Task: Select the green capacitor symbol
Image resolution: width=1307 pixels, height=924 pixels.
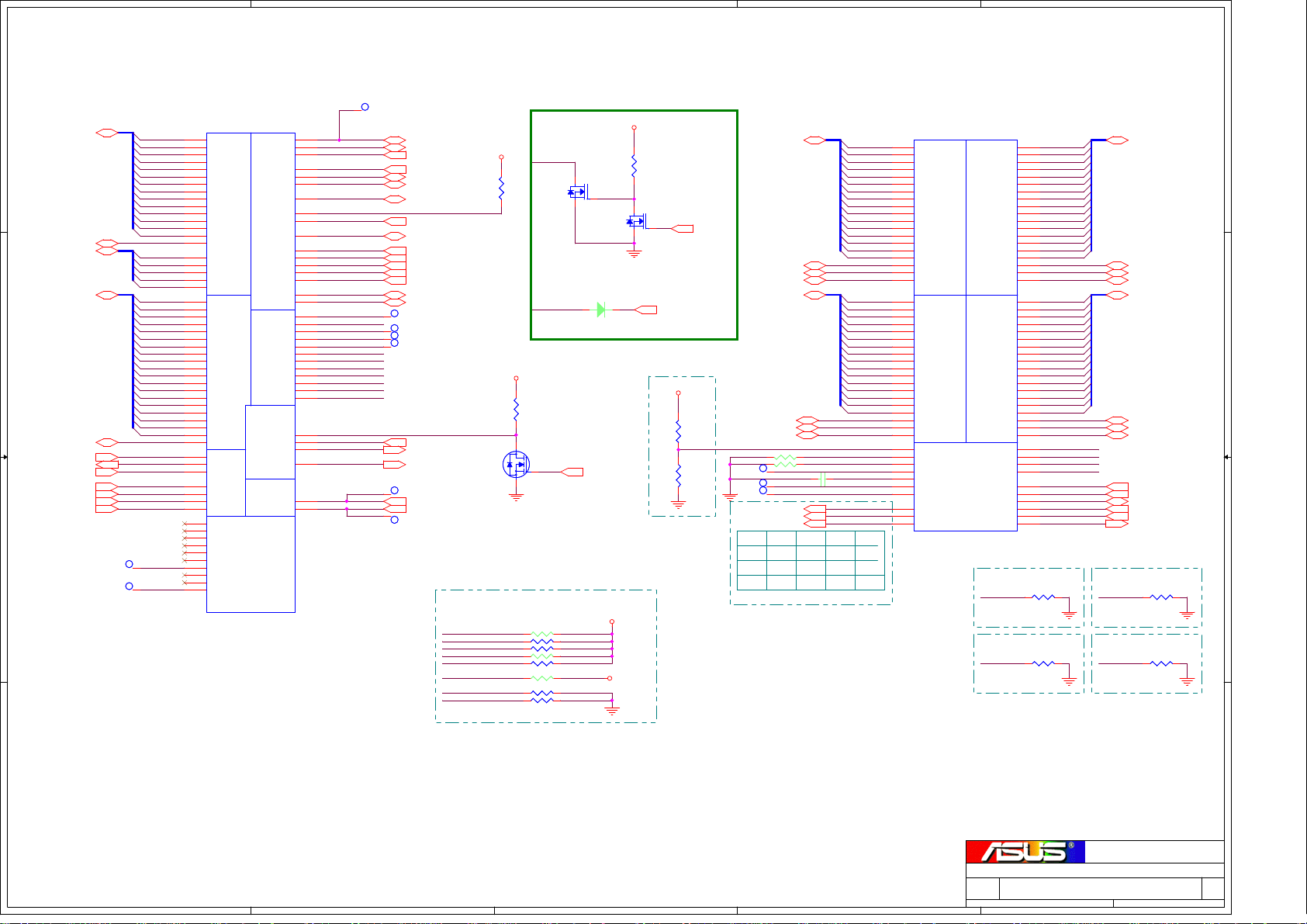Action: click(x=822, y=479)
